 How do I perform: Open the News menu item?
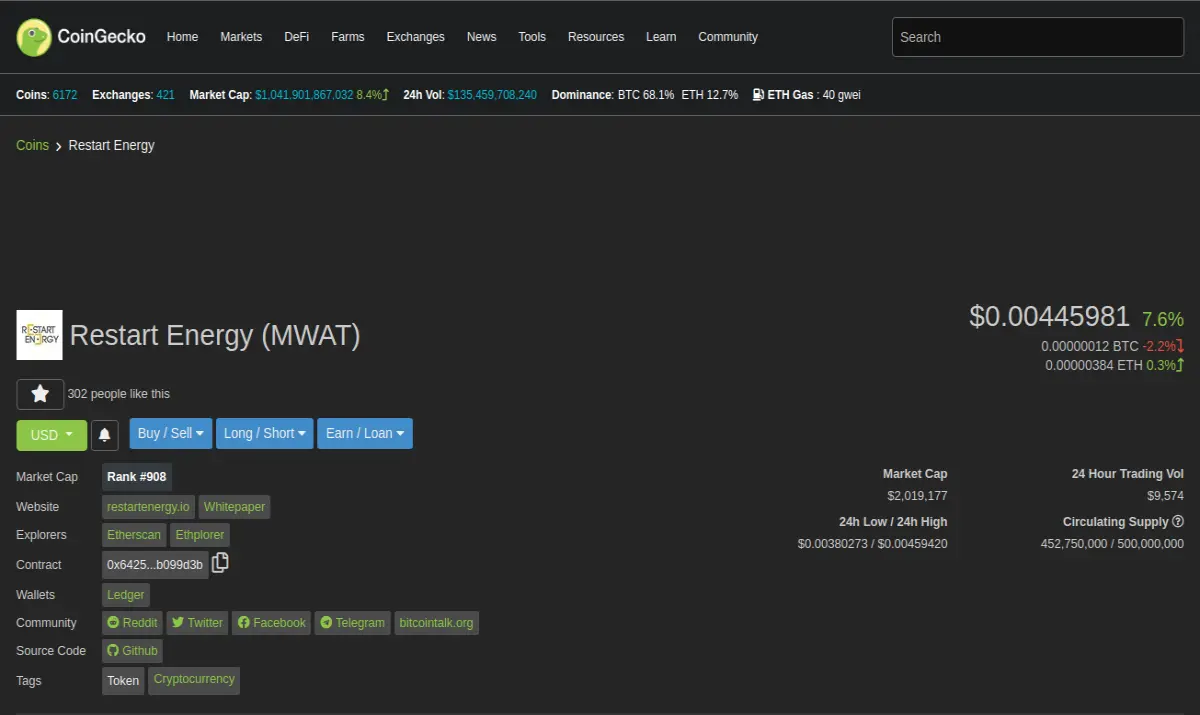point(481,37)
